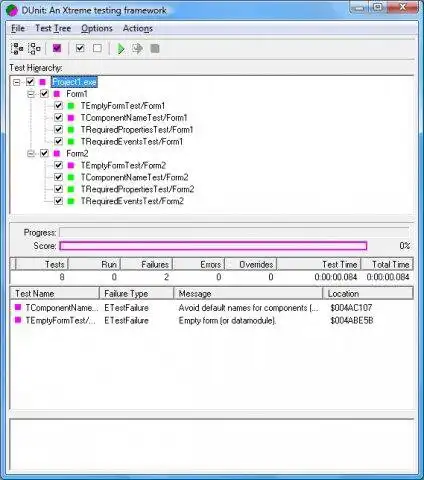424x480 pixels.
Task: Select the TRequiredPropertiesTest/Form1 tree label
Action: point(137,129)
